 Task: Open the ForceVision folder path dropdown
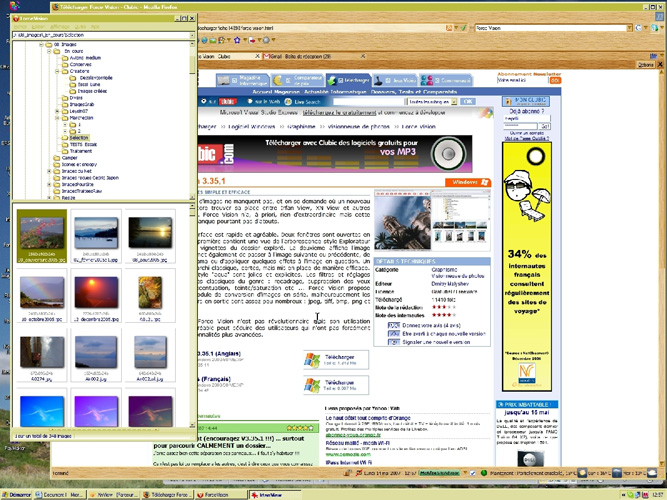193,33
